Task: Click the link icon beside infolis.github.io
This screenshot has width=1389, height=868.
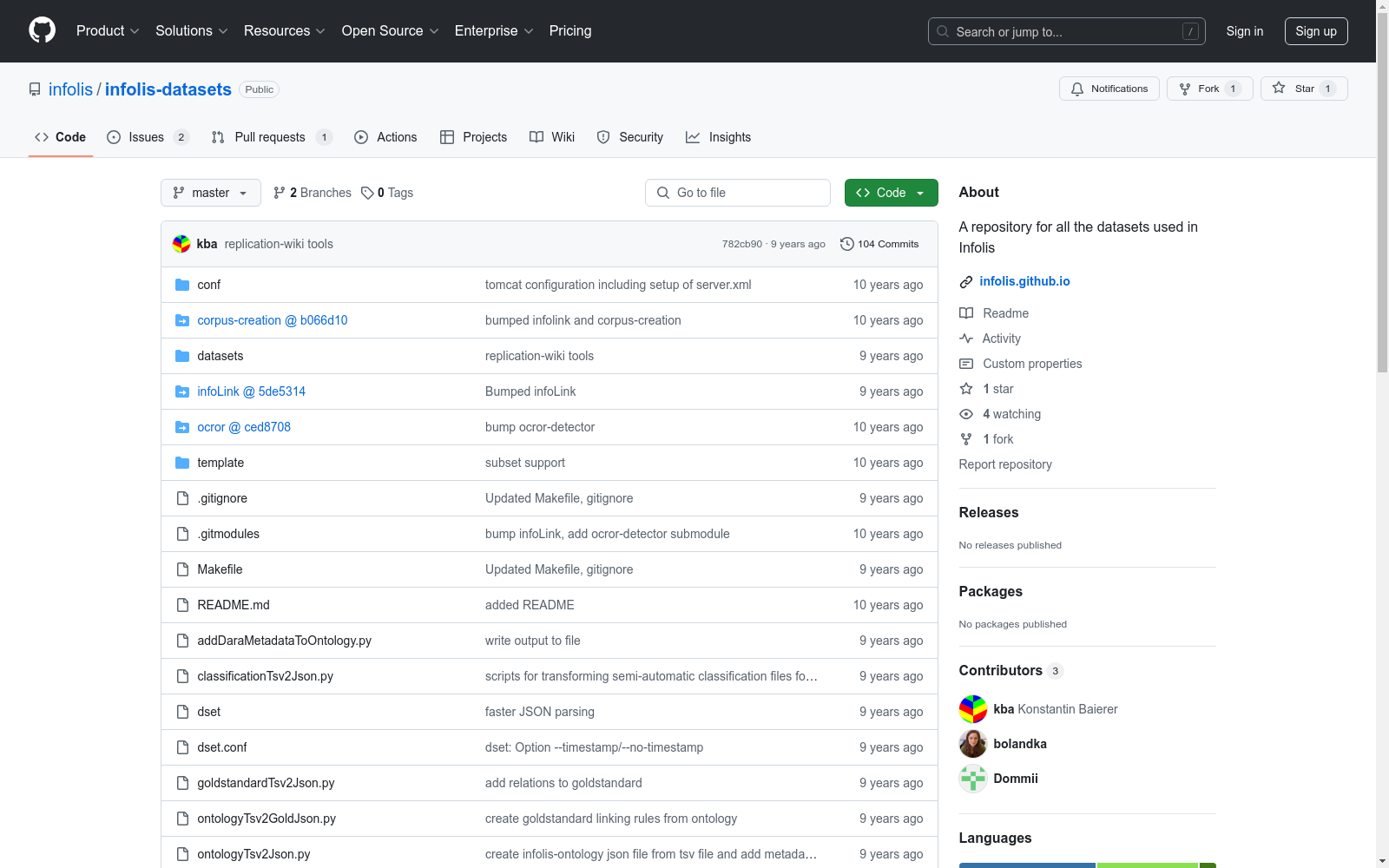Action: [966, 282]
